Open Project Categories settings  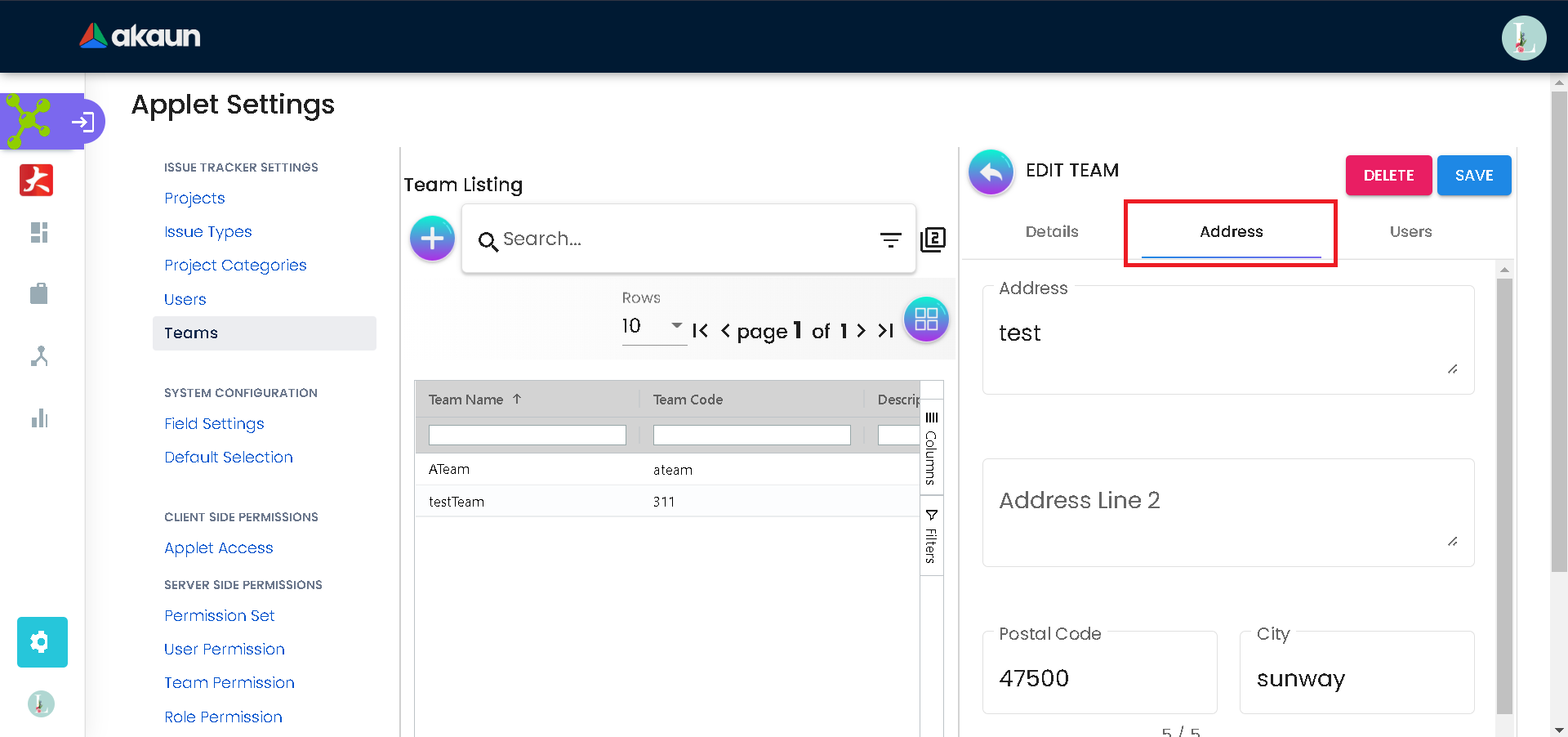(x=235, y=266)
